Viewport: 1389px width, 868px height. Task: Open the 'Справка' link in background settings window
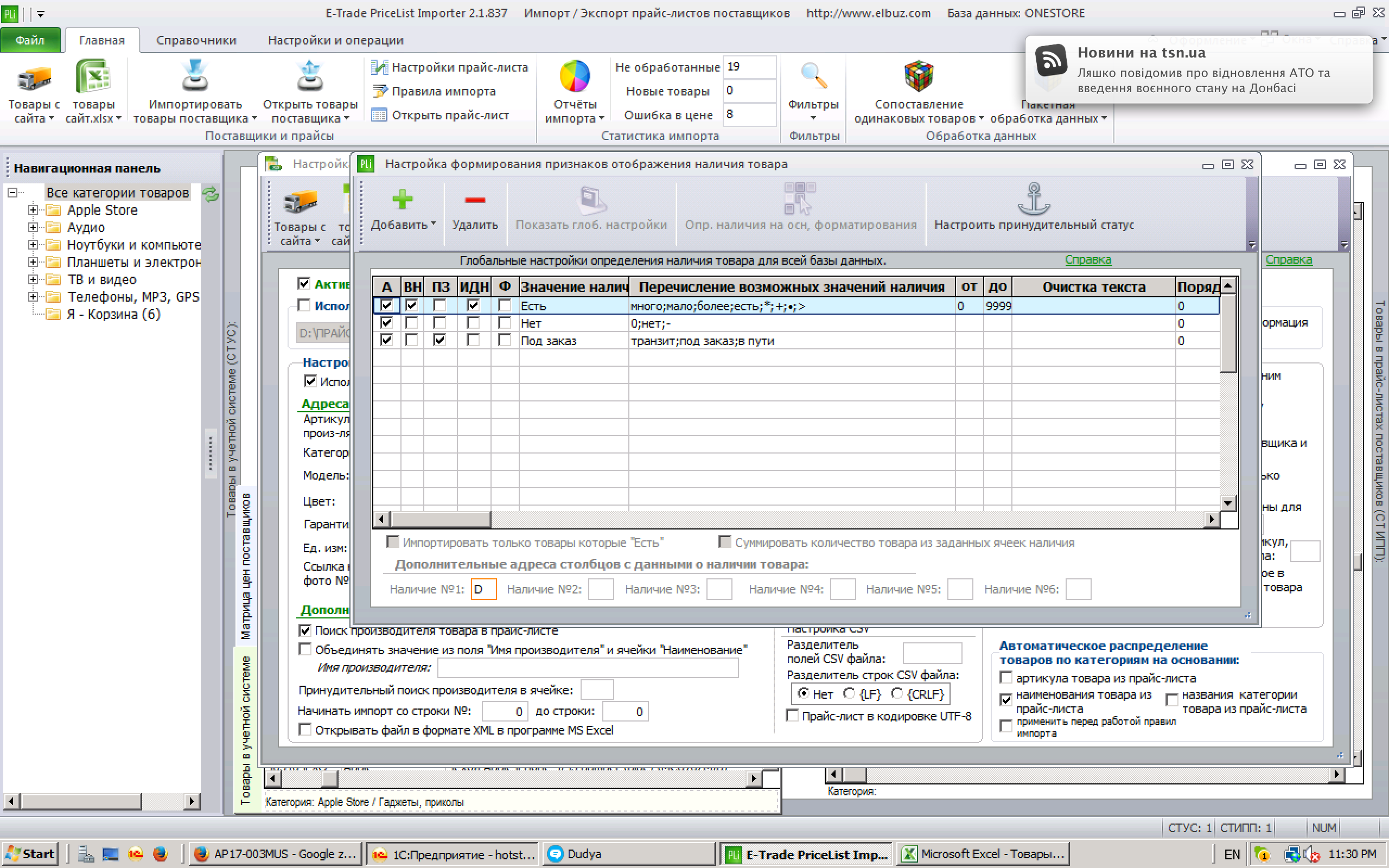(x=1289, y=259)
